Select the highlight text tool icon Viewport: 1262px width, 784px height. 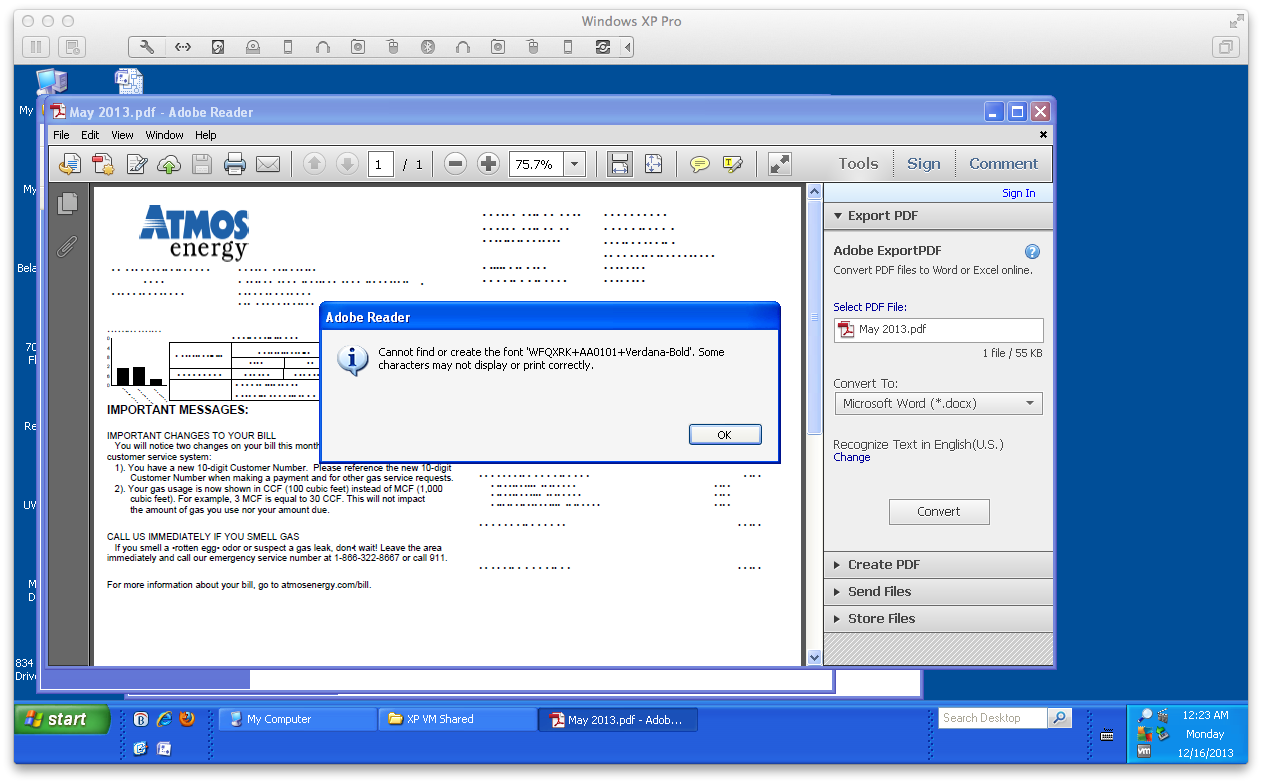[732, 164]
